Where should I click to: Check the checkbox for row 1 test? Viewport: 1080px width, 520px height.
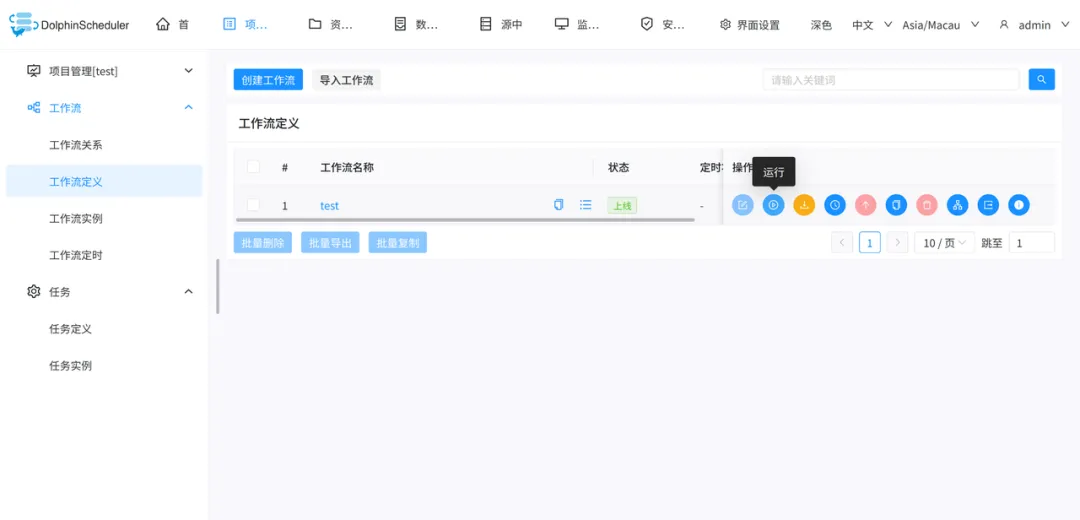point(253,205)
